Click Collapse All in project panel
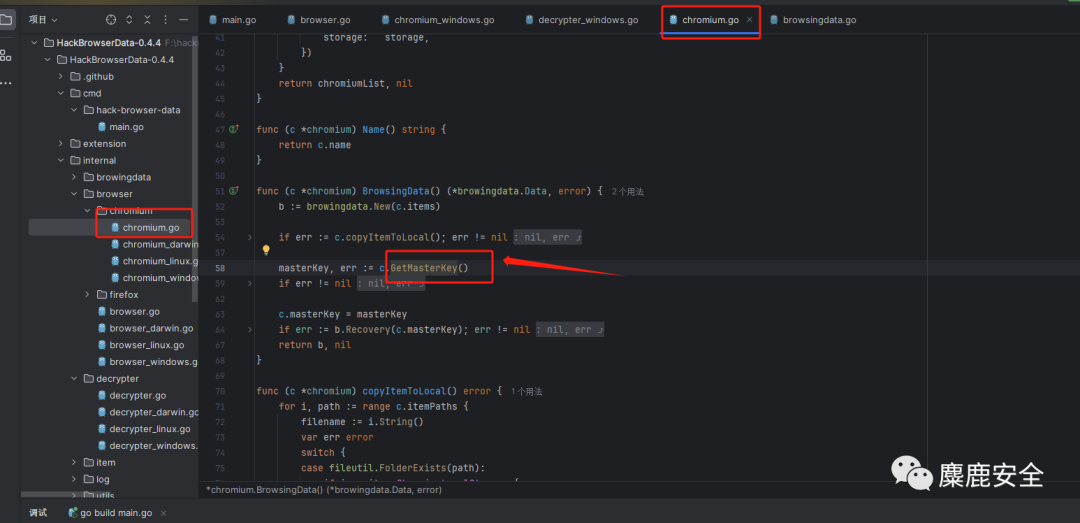 [147, 19]
